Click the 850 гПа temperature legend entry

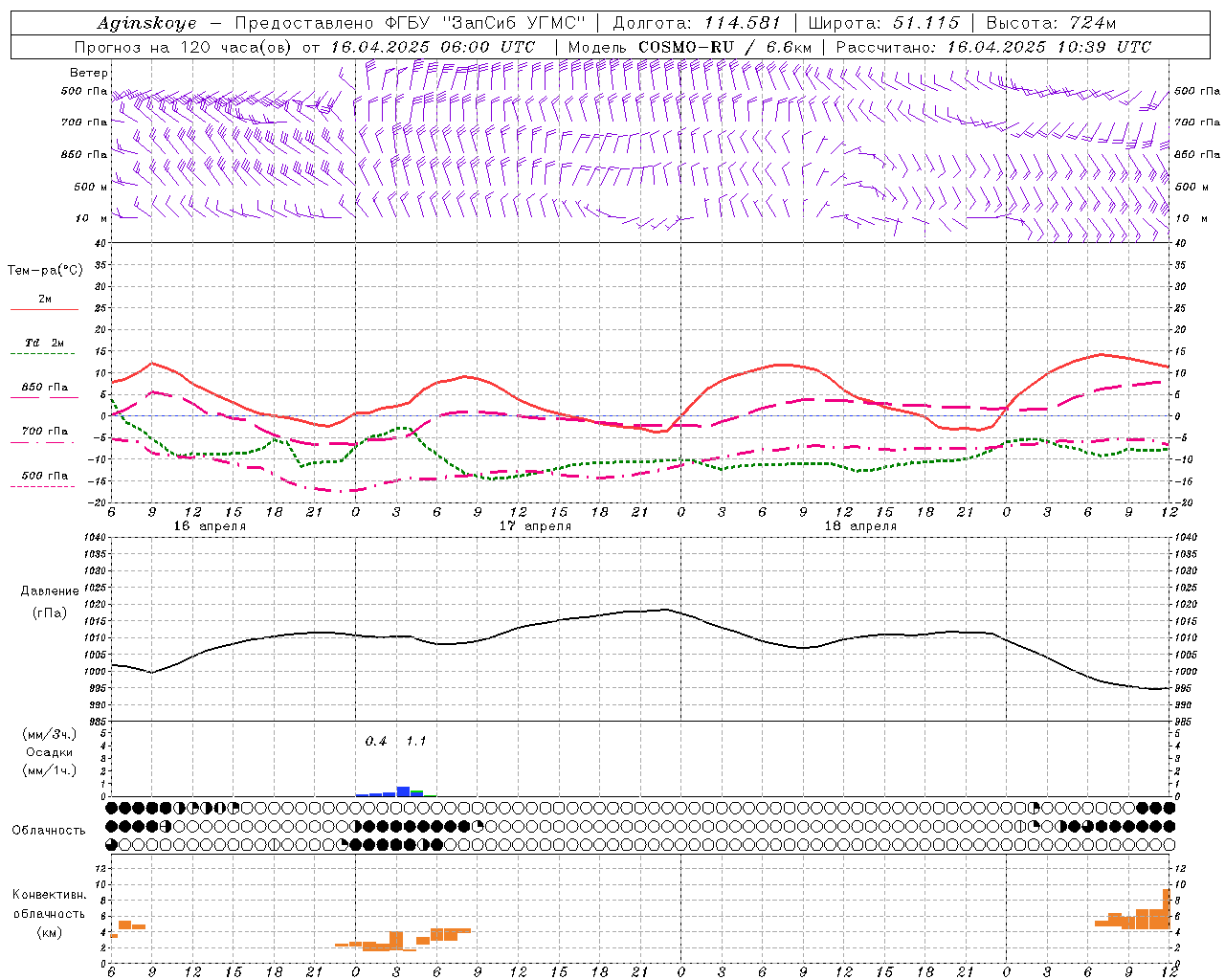[x=45, y=387]
